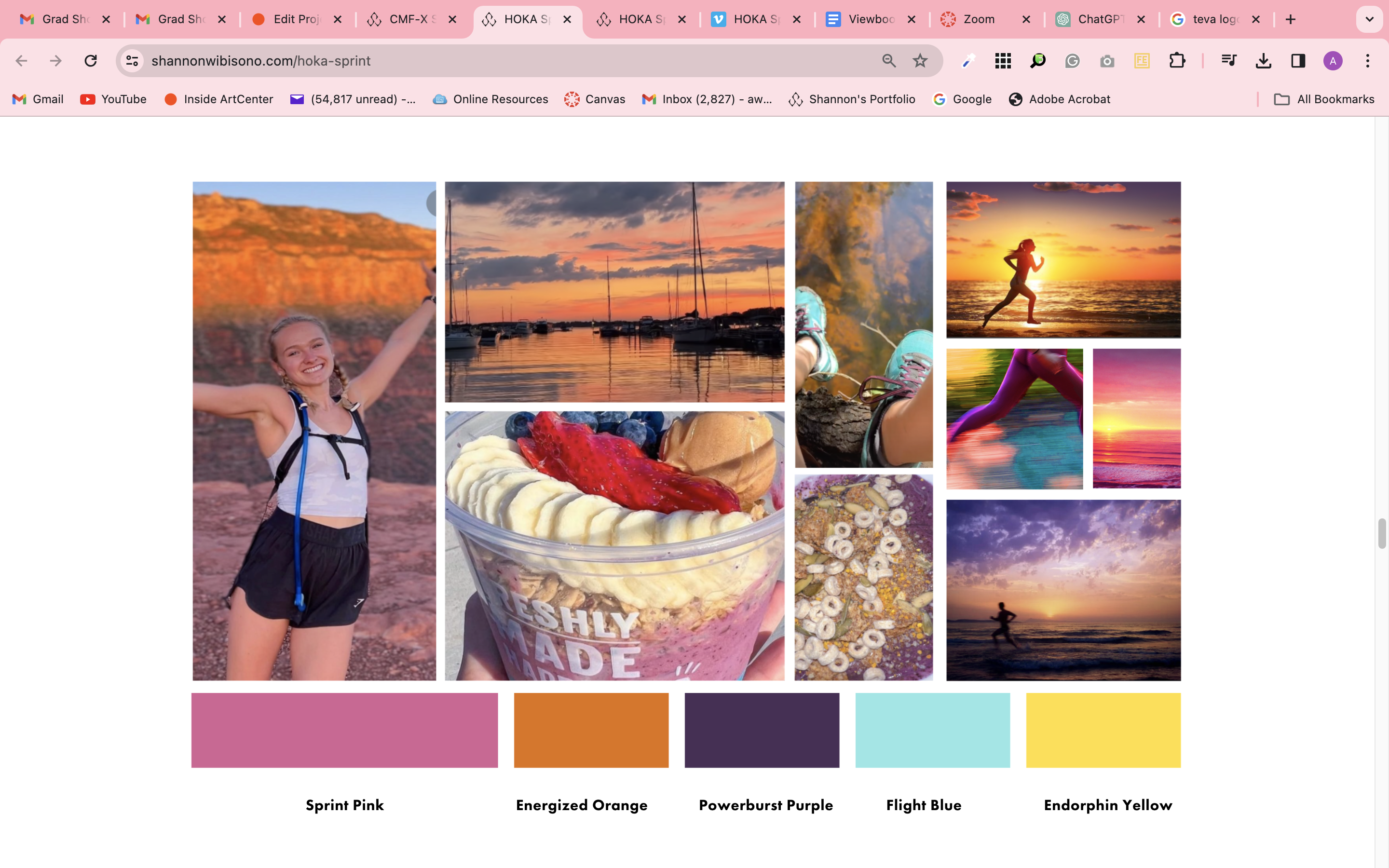This screenshot has height=868, width=1389.
Task: Click the address bar URL field
Action: coord(505,61)
